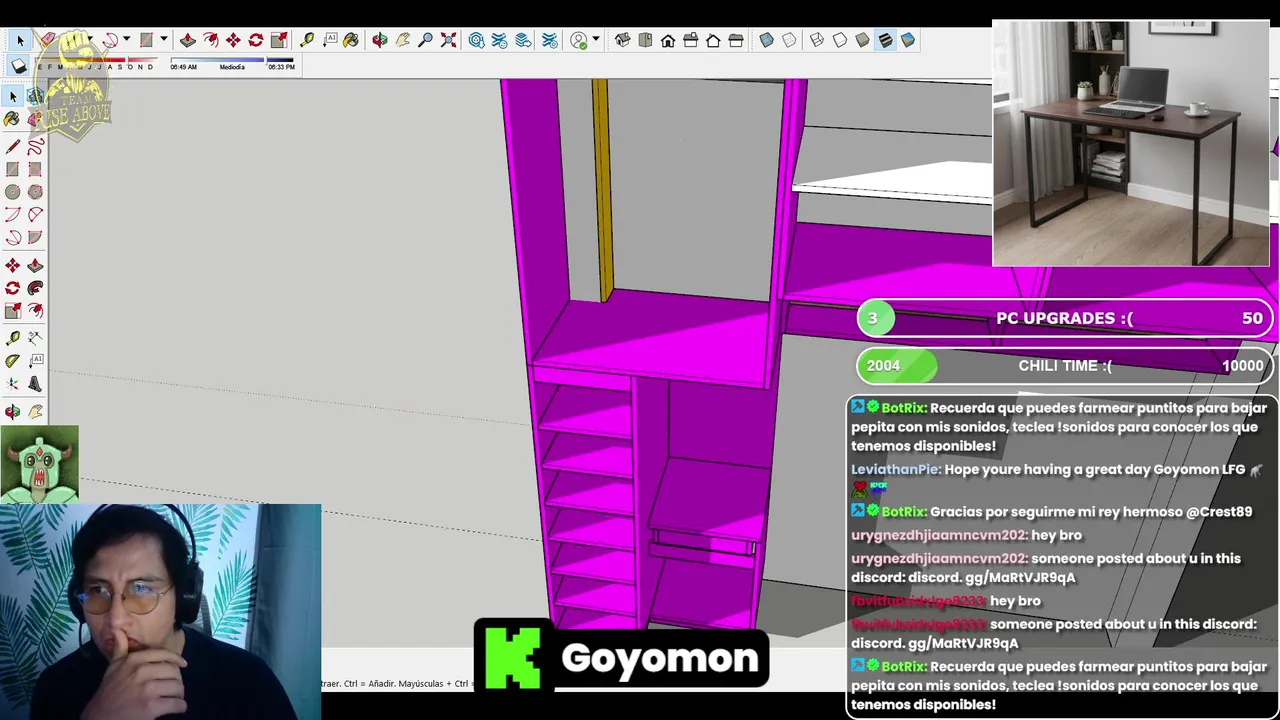Pick the Axes tool
1280x720 pixels.
[x=12, y=384]
